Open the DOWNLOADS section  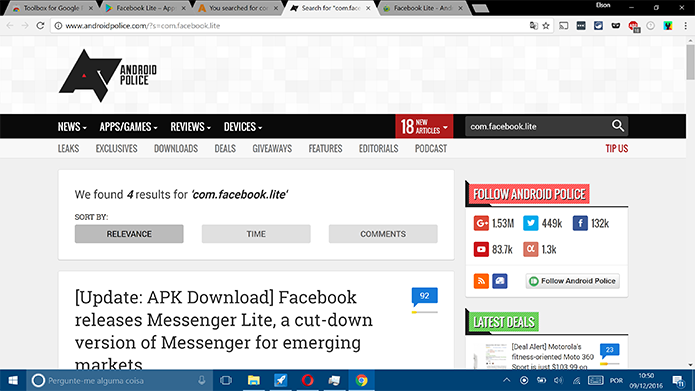[176, 149]
